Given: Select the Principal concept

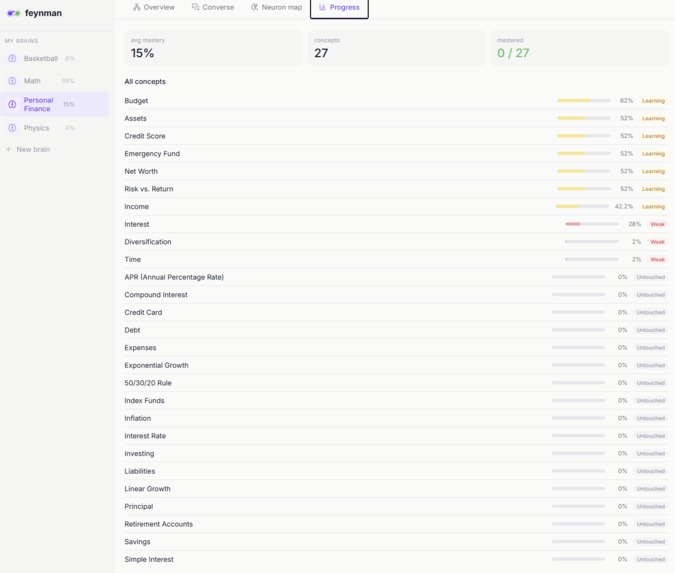Looking at the screenshot, I should pos(396,506).
